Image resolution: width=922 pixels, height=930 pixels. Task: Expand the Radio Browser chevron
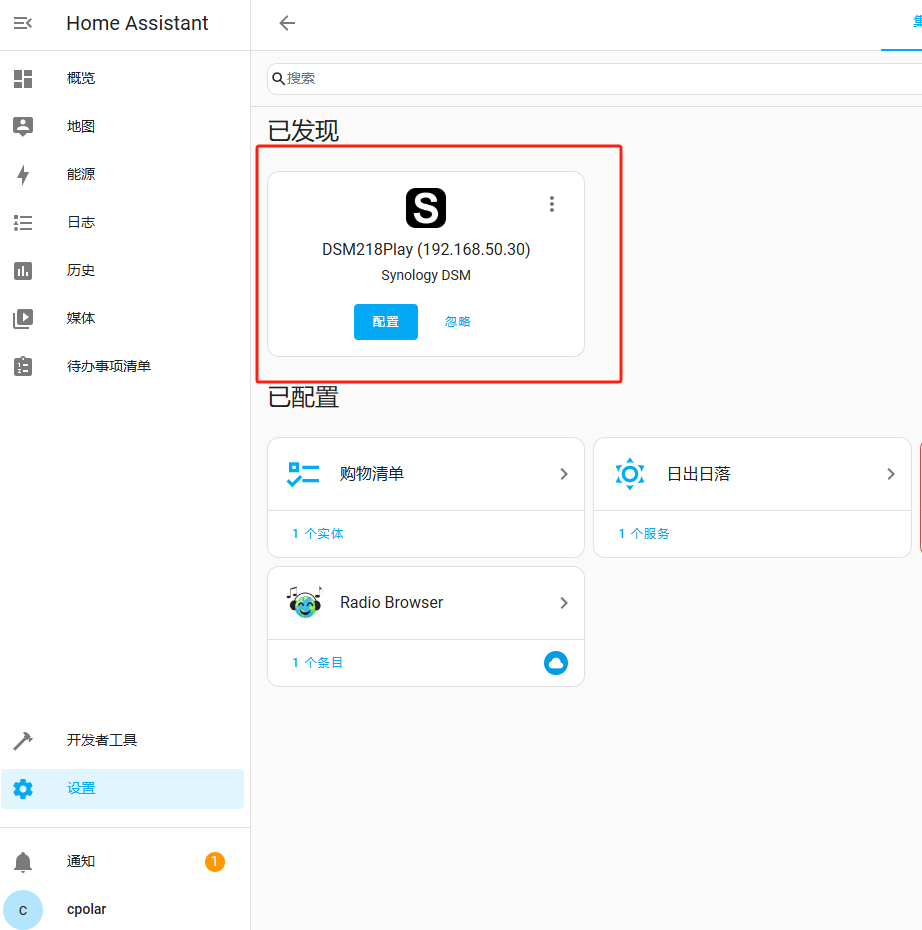(x=563, y=603)
